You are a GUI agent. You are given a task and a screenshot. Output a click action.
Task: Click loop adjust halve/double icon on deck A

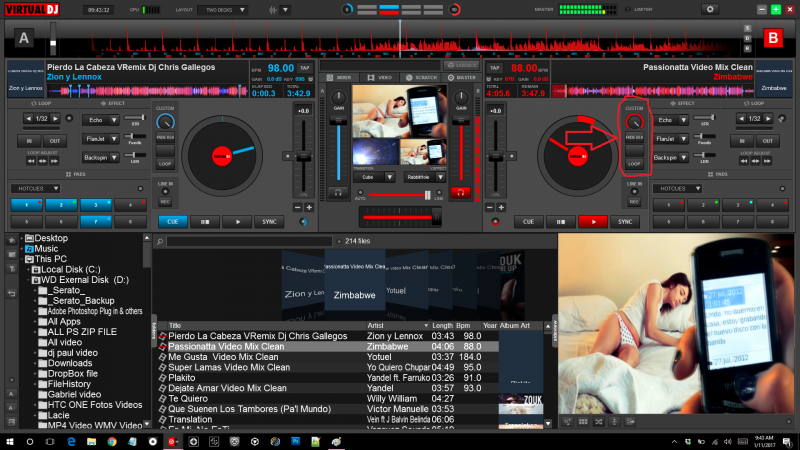coord(42,161)
